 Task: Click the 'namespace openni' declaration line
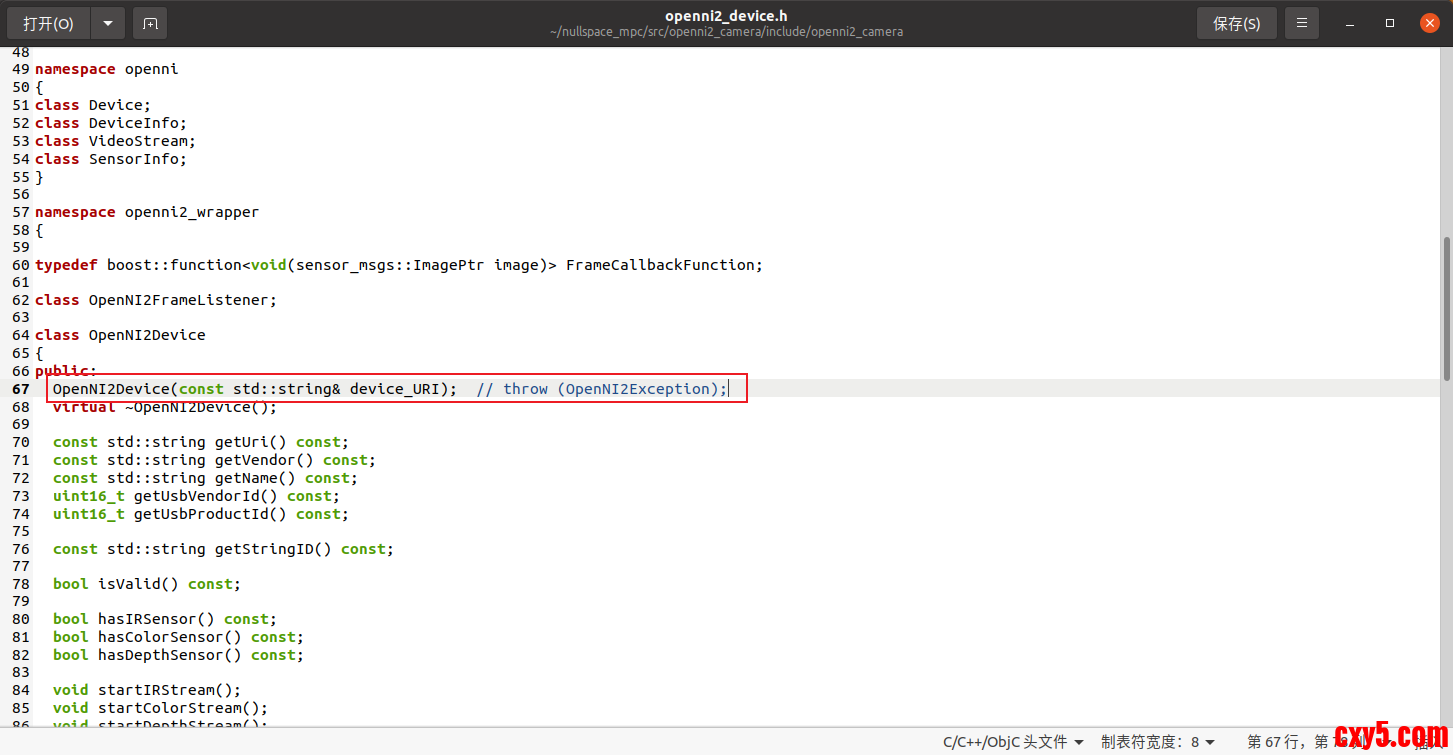[x=106, y=70]
